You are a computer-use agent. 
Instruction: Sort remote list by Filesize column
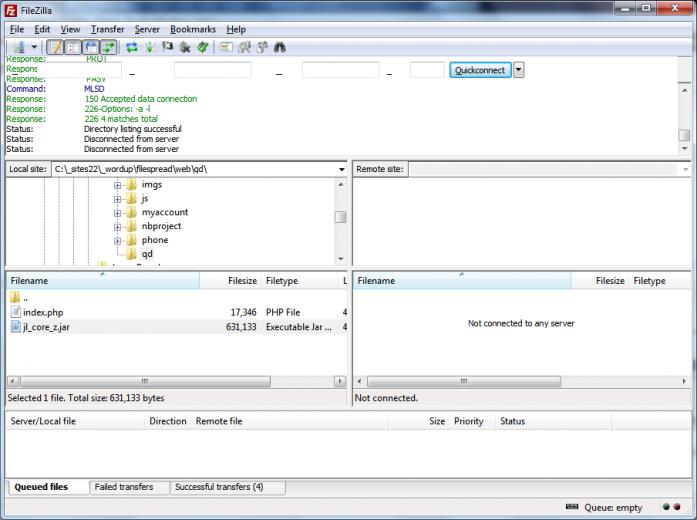tap(600, 281)
